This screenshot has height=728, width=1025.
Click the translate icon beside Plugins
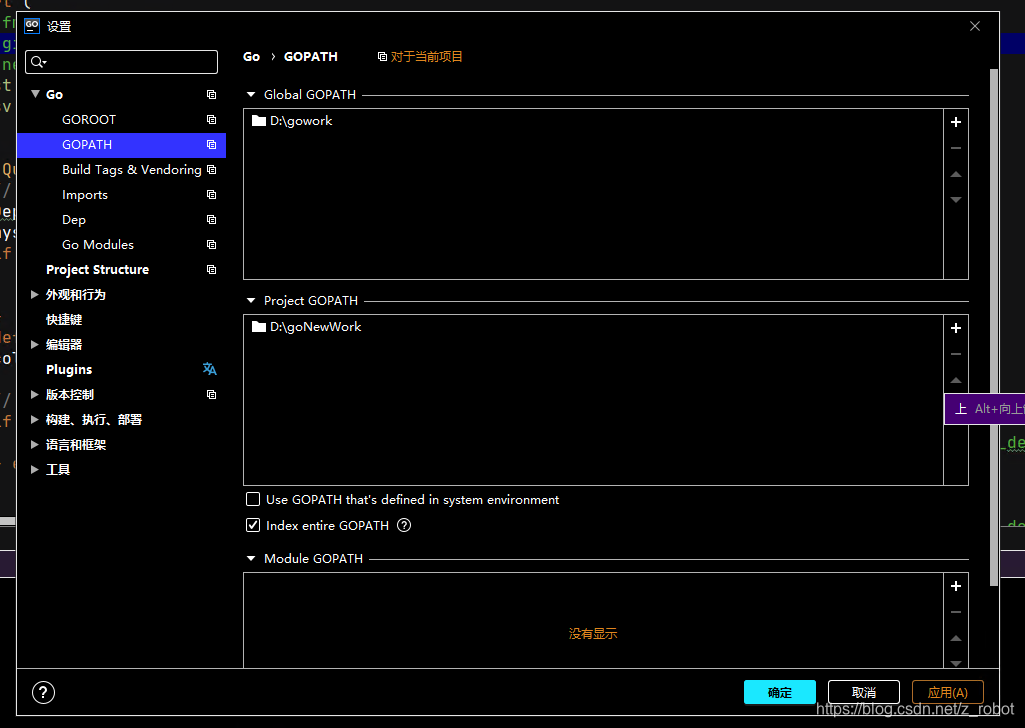(209, 369)
